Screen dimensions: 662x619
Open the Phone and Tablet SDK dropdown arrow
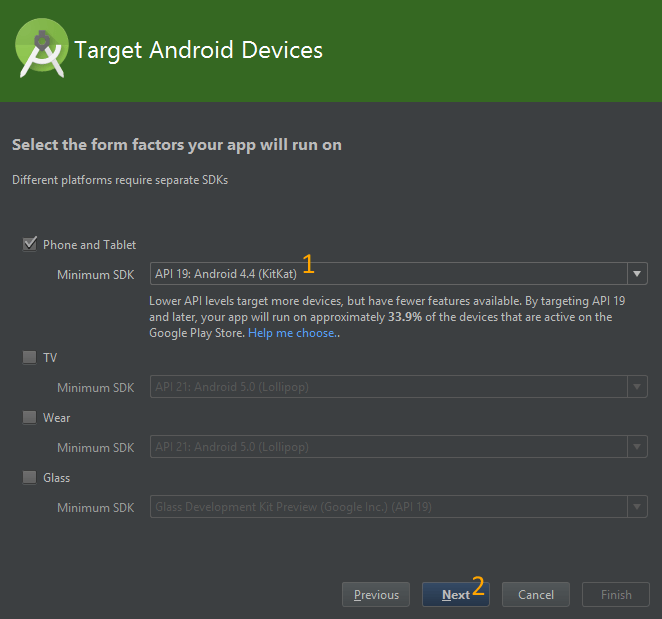[636, 274]
